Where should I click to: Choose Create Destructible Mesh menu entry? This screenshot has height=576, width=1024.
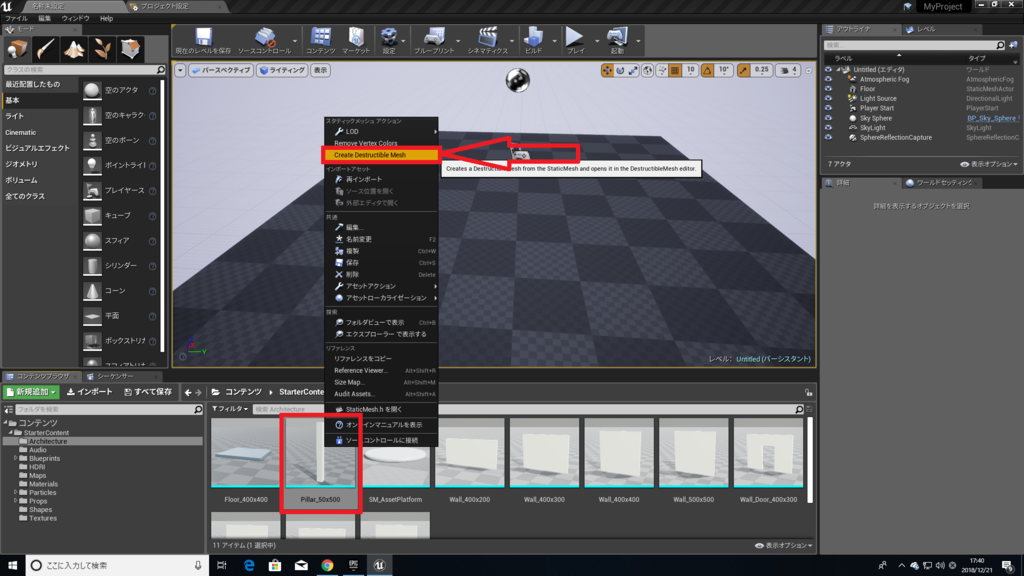click(381, 155)
